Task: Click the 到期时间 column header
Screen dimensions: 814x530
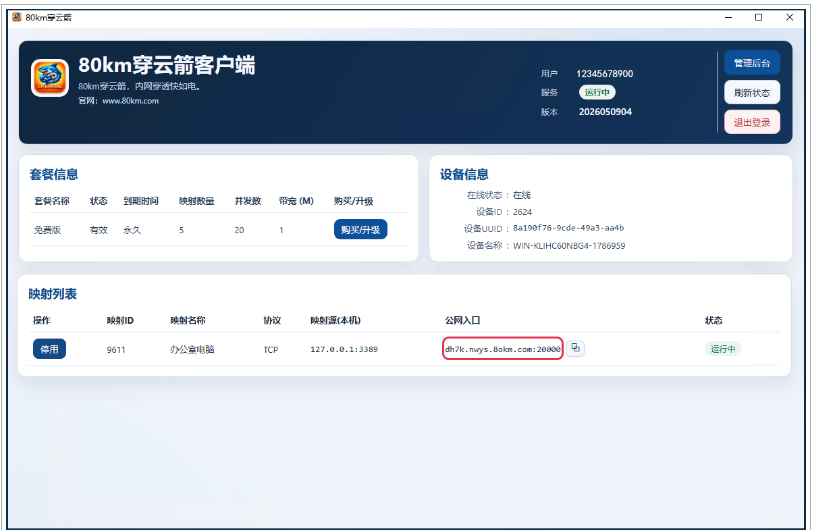Action: (x=141, y=201)
